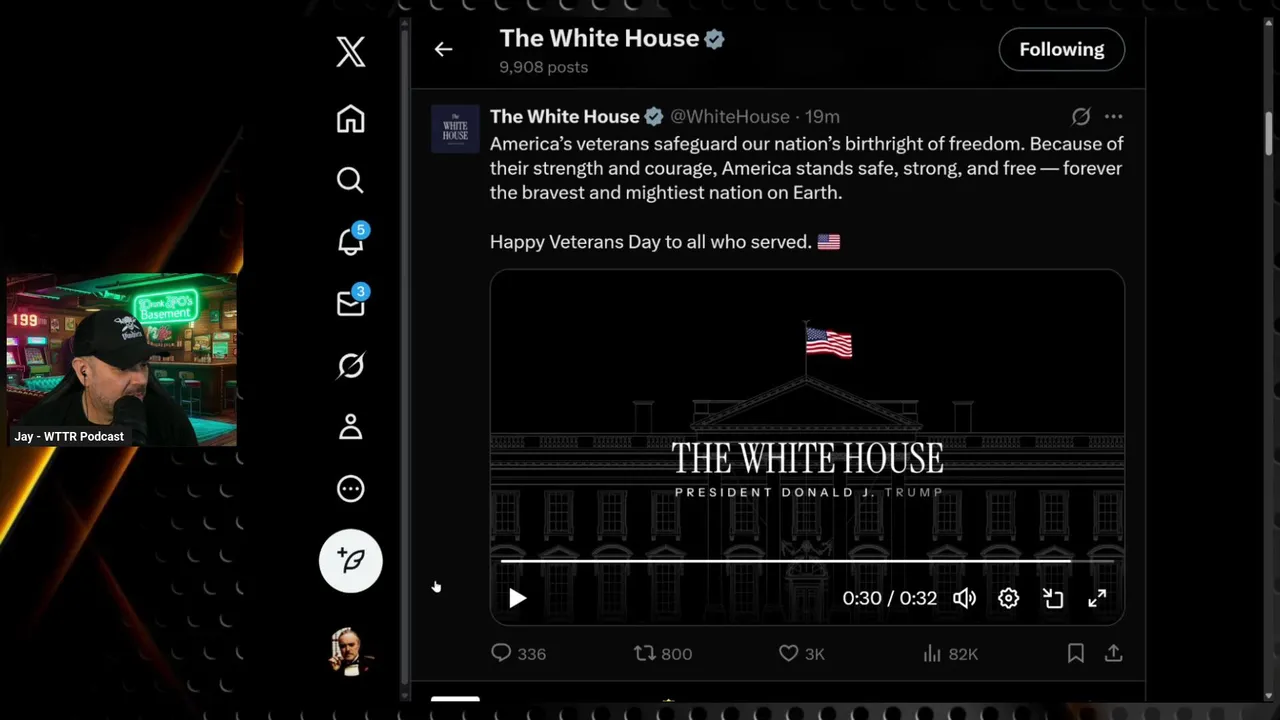
Task: Go back with the left arrow
Action: [x=443, y=49]
